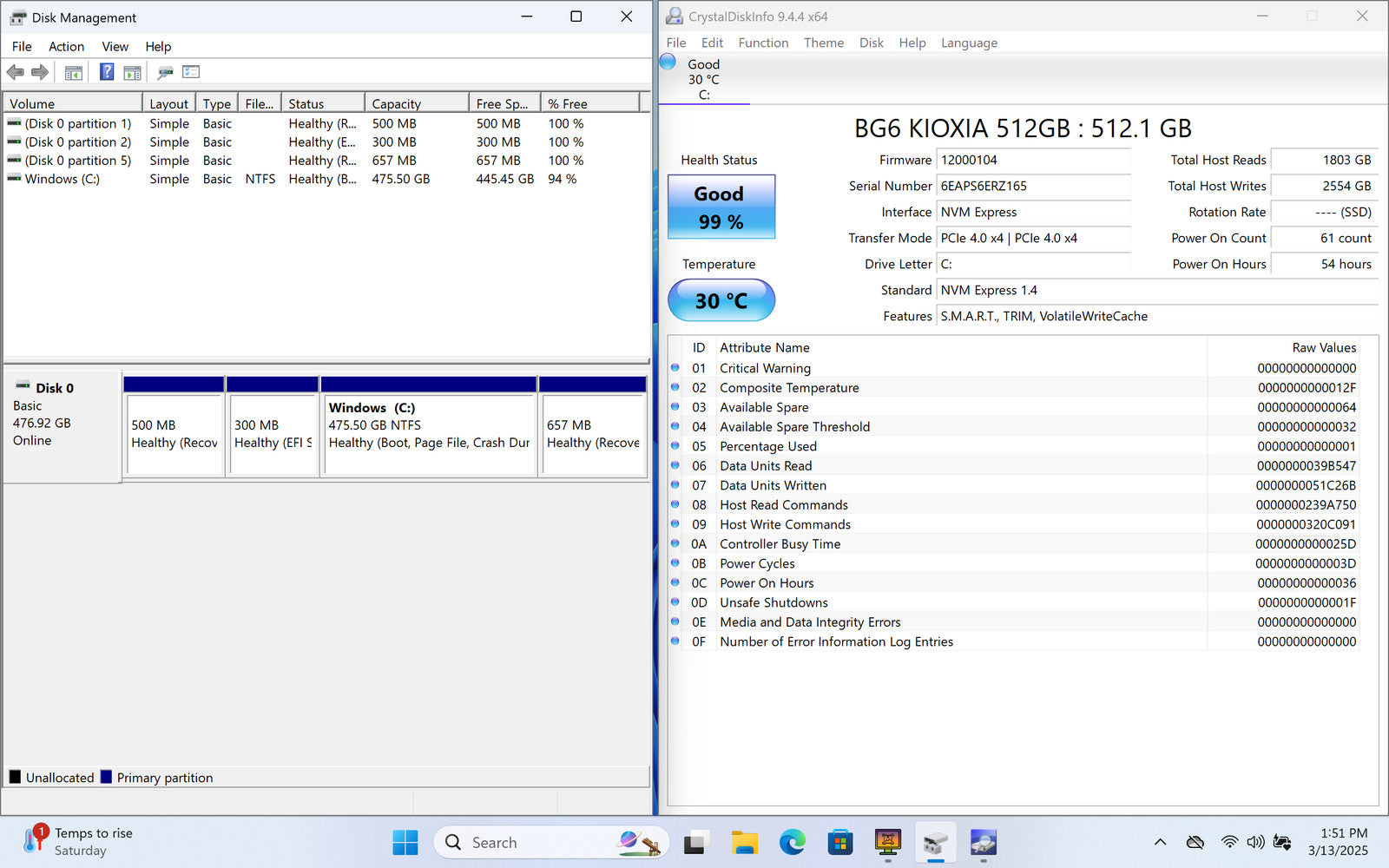1389x868 pixels.
Task: Open View menu in Disk Management
Action: coord(115,47)
